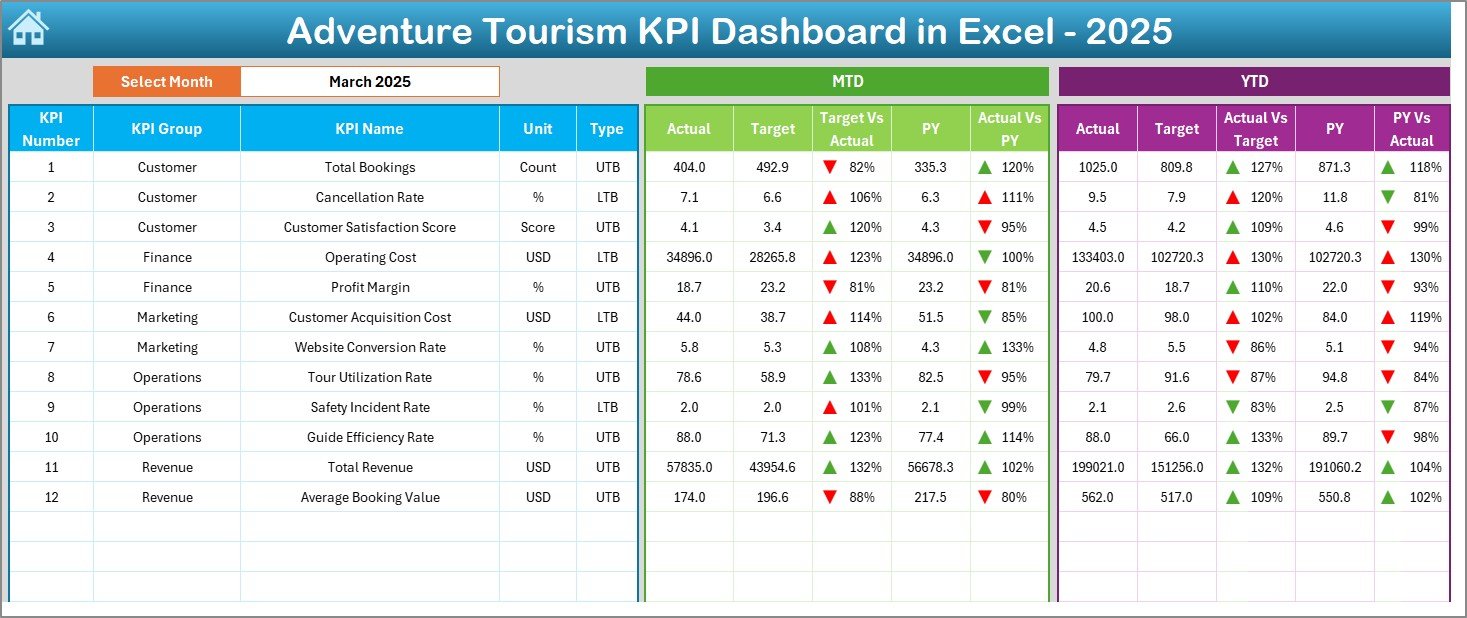Select the YTD section header
This screenshot has width=1467, height=618.
click(x=1253, y=82)
